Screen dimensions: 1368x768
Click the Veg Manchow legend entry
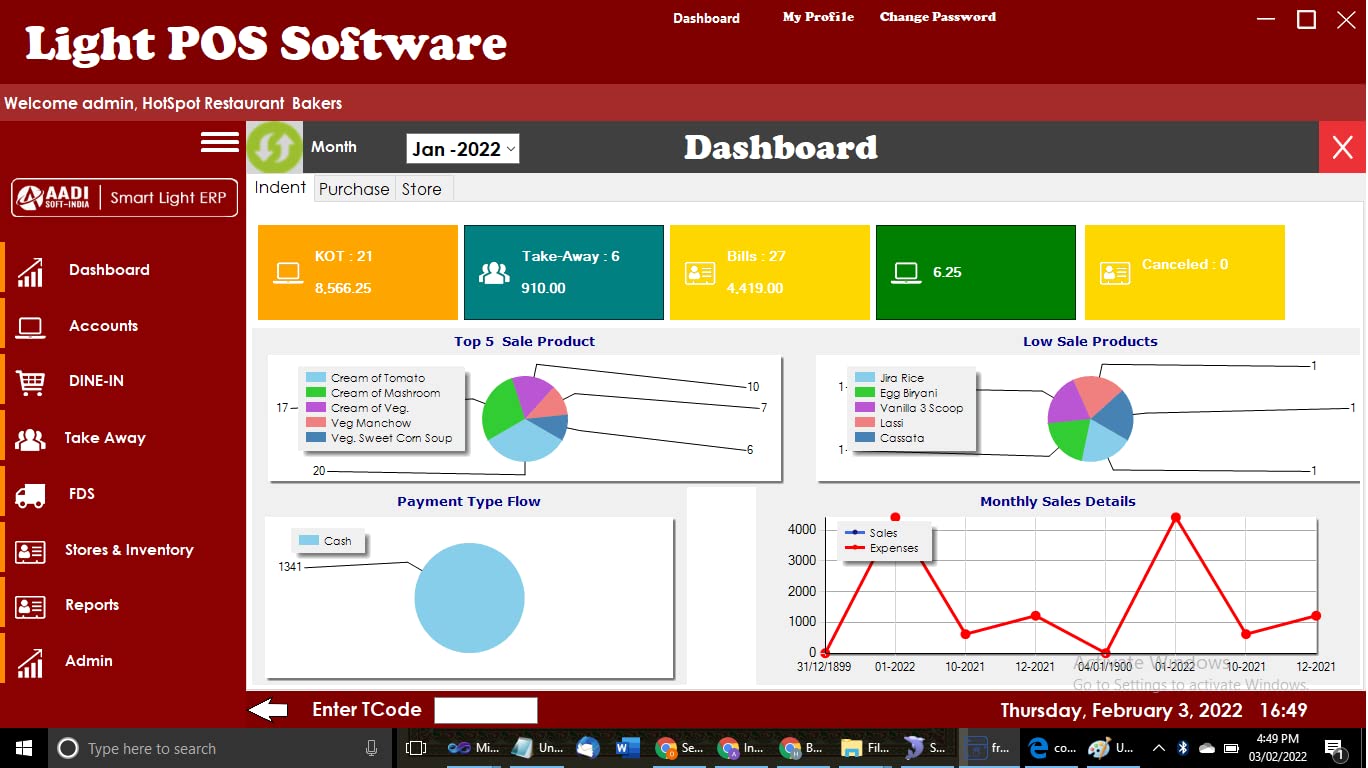(371, 423)
